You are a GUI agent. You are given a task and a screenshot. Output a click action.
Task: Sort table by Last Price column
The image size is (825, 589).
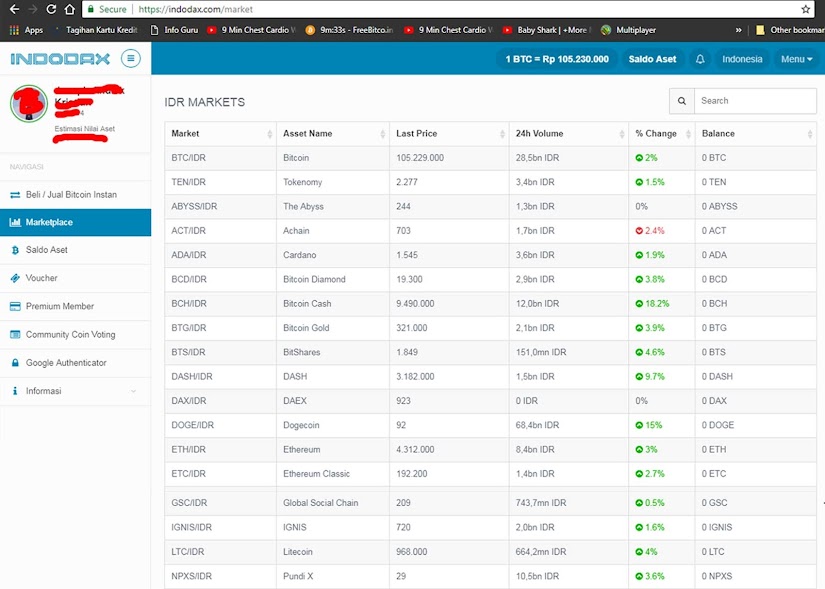pos(449,134)
